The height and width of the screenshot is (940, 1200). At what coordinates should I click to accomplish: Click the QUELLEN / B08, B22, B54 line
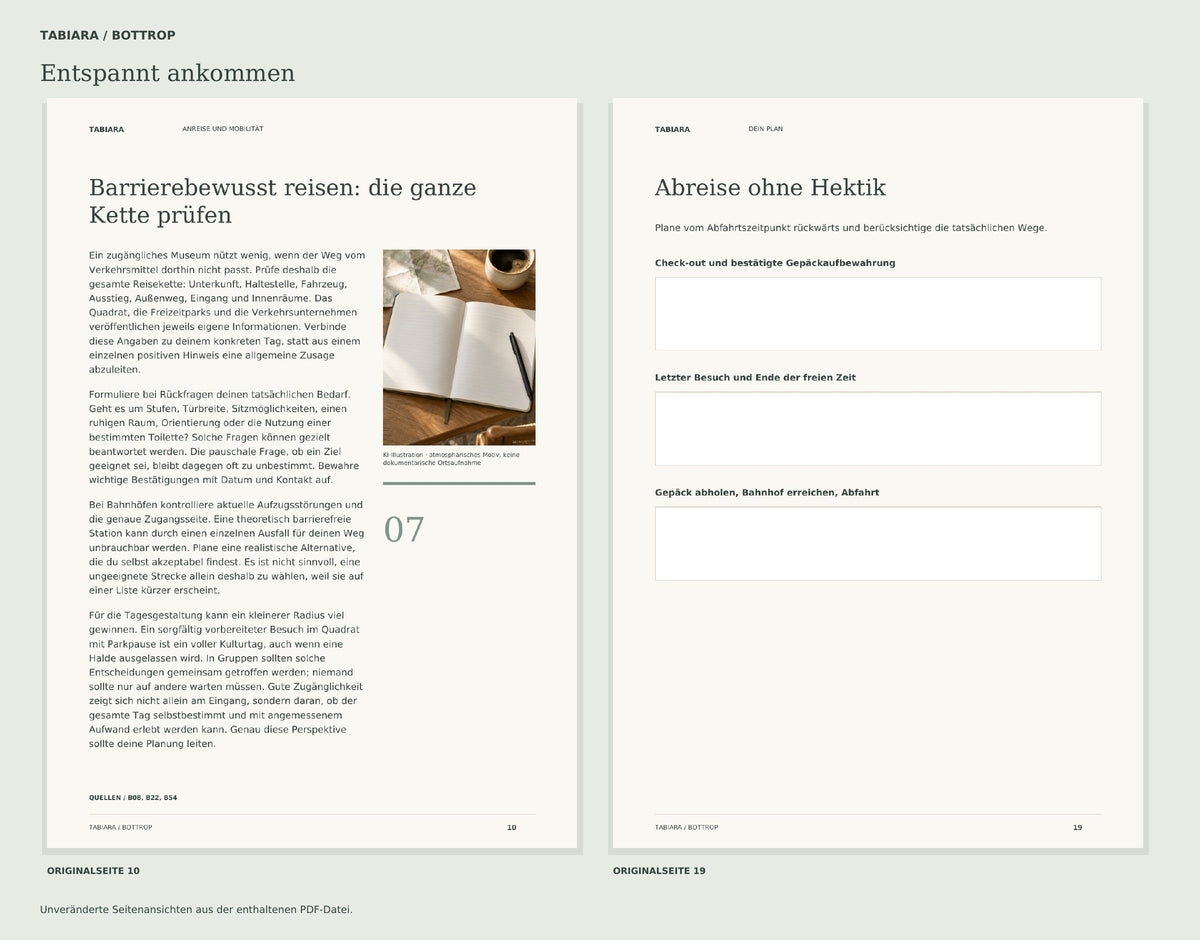pyautogui.click(x=133, y=798)
